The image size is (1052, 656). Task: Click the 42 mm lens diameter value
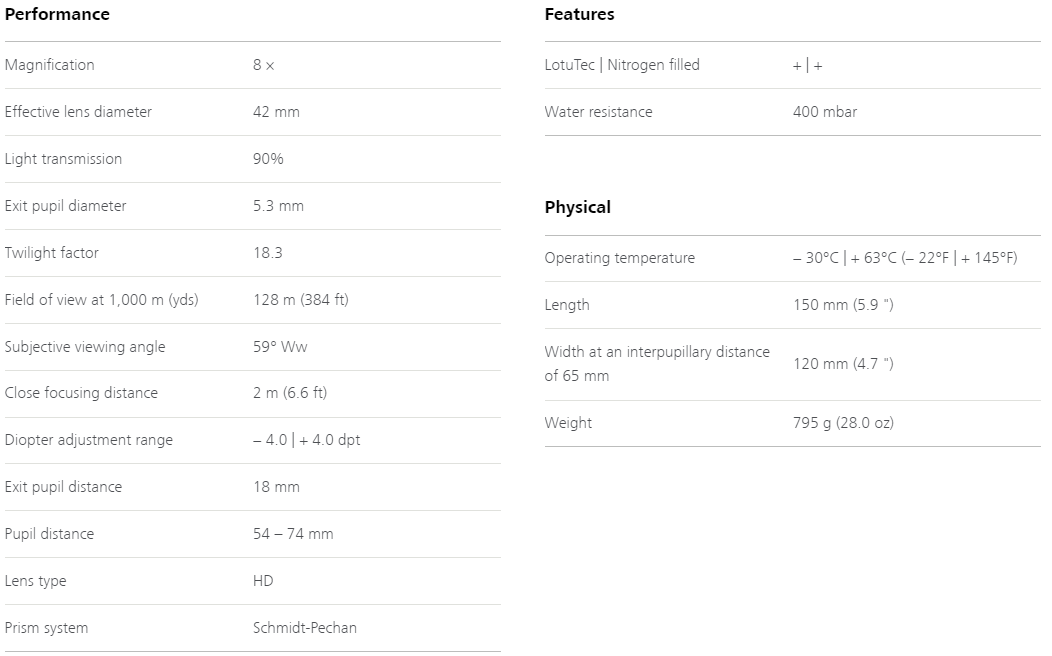pyautogui.click(x=276, y=112)
